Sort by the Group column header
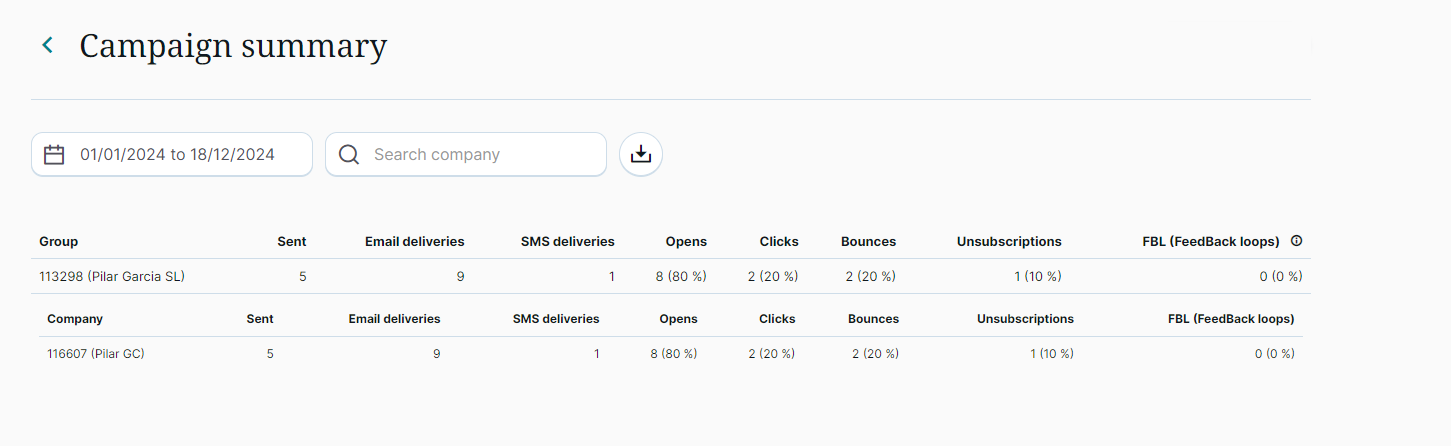The width and height of the screenshot is (1451, 446). click(58, 242)
